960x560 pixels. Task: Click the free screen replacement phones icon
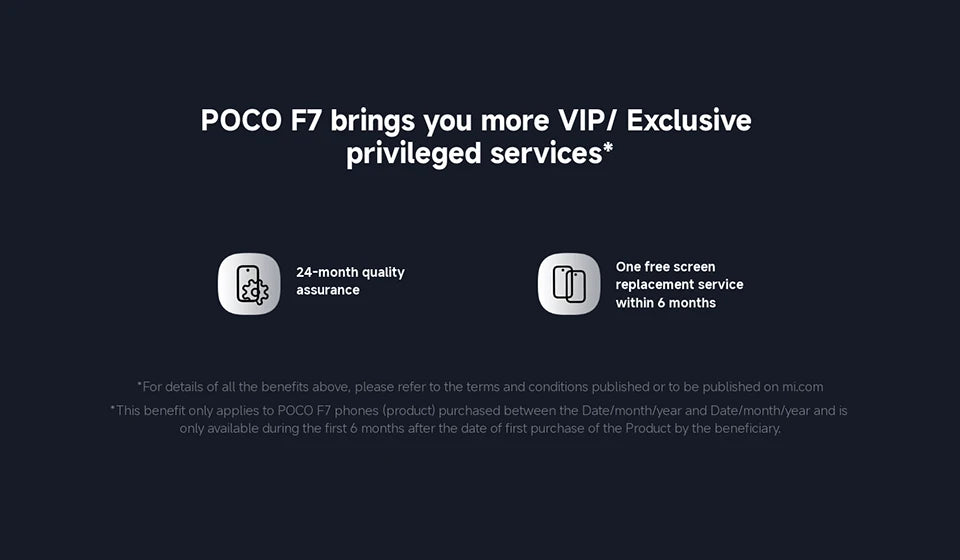click(x=569, y=284)
